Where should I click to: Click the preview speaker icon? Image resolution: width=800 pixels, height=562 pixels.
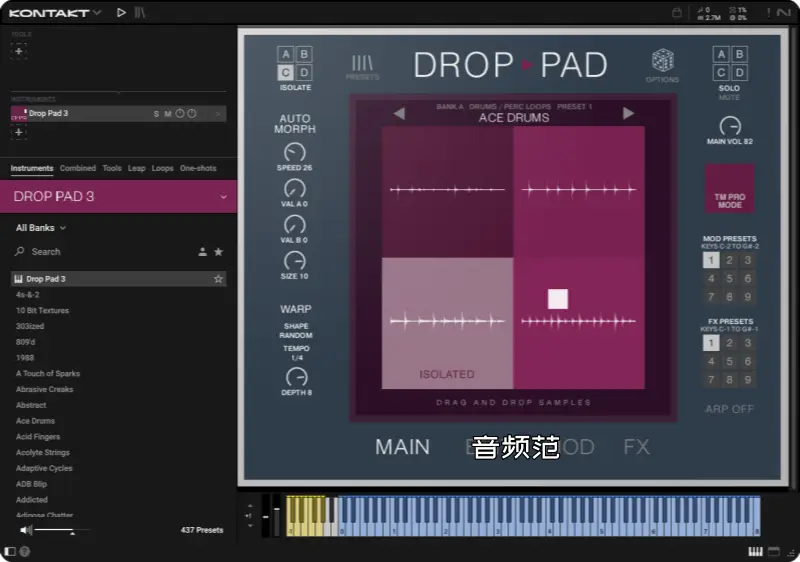pos(26,530)
